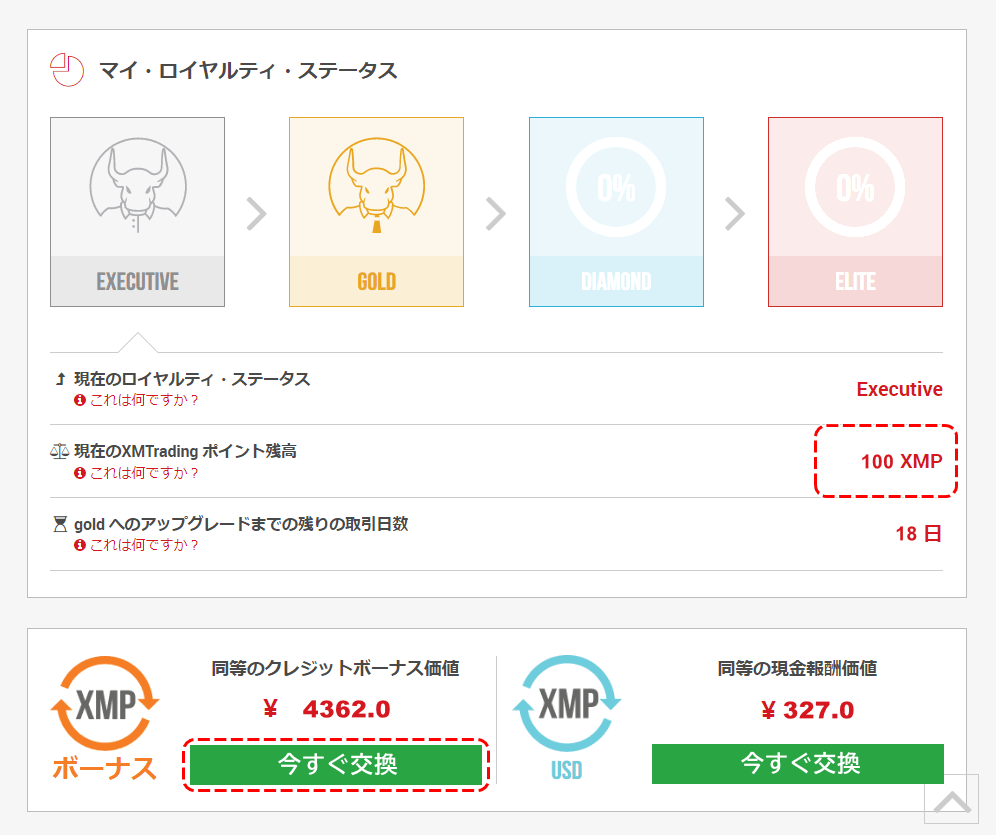Open これは何ですか？ under 現在のロイヤルティ・ステータス
Viewport: 996px width, 835px height.
pyautogui.click(x=145, y=400)
